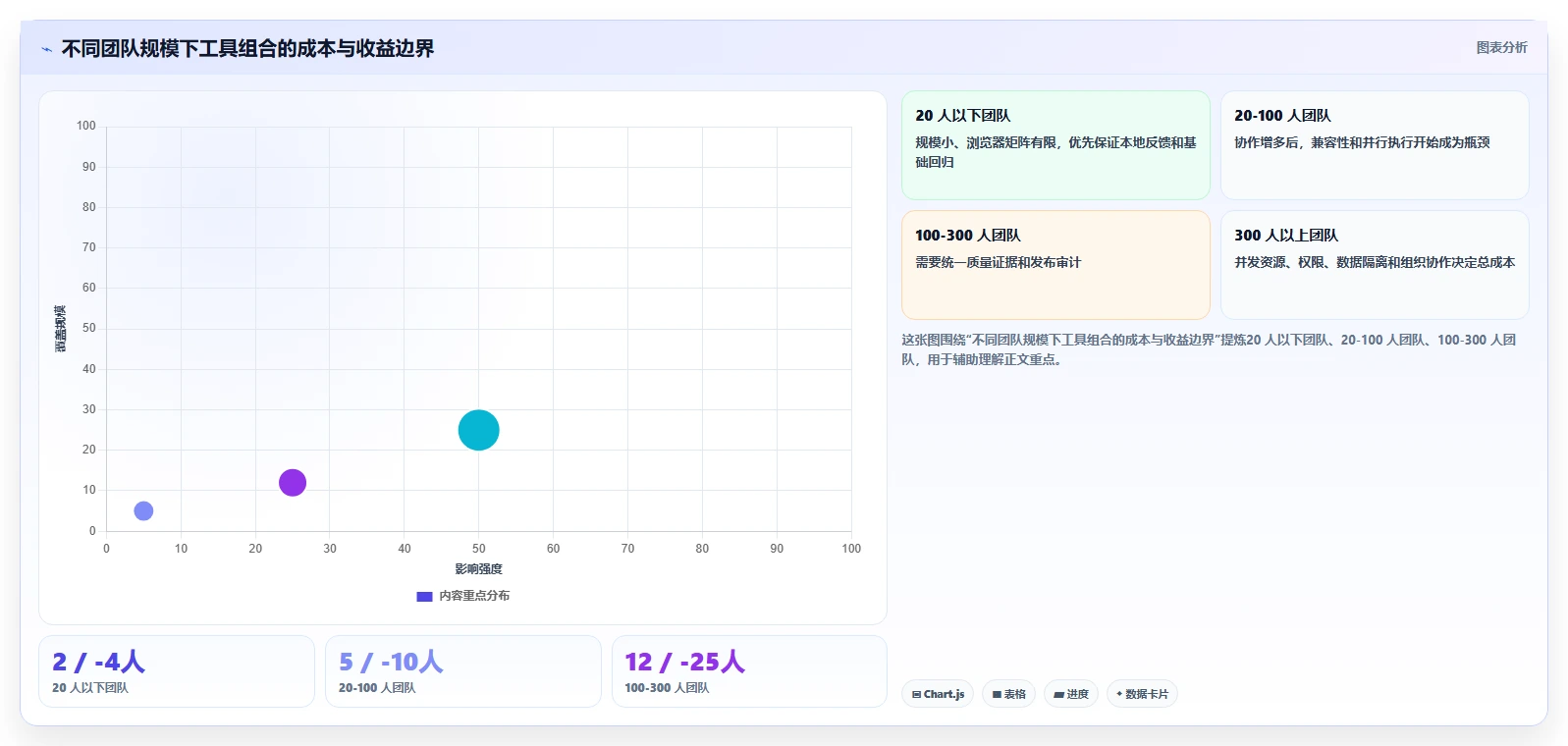Select the 表格 tag
This screenshot has width=1568, height=746.
click(1008, 694)
